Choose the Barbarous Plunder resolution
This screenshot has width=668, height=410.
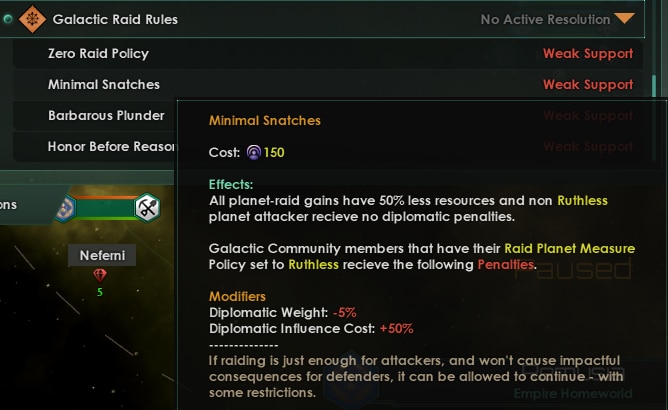click(107, 116)
